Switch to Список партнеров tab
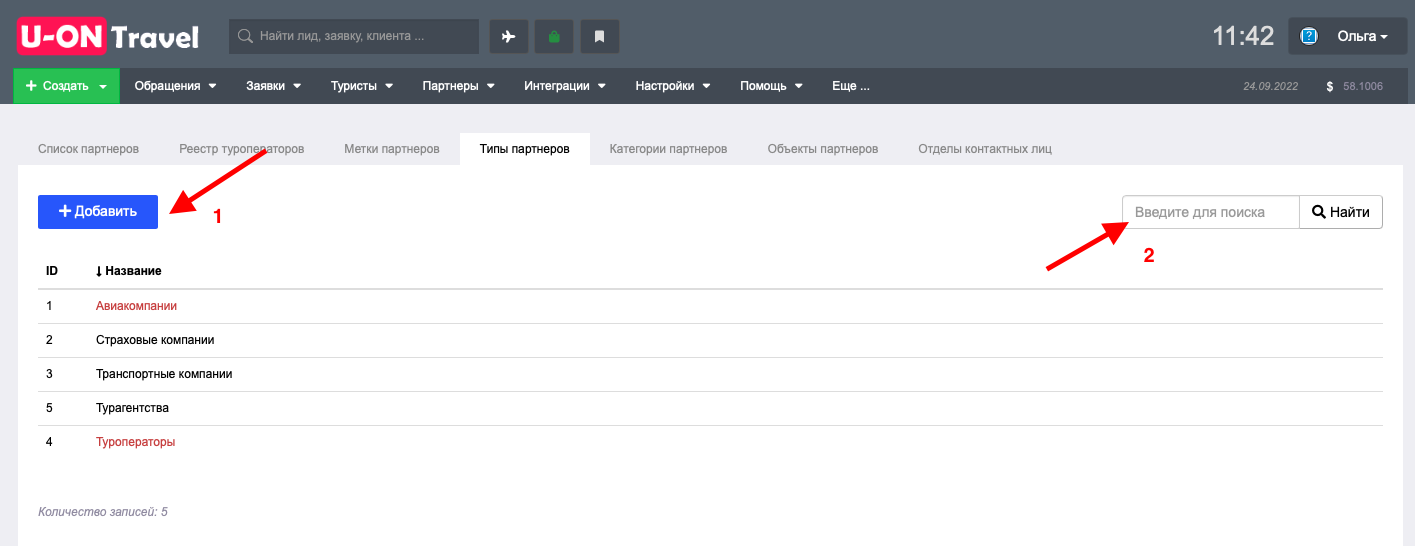 (88, 149)
